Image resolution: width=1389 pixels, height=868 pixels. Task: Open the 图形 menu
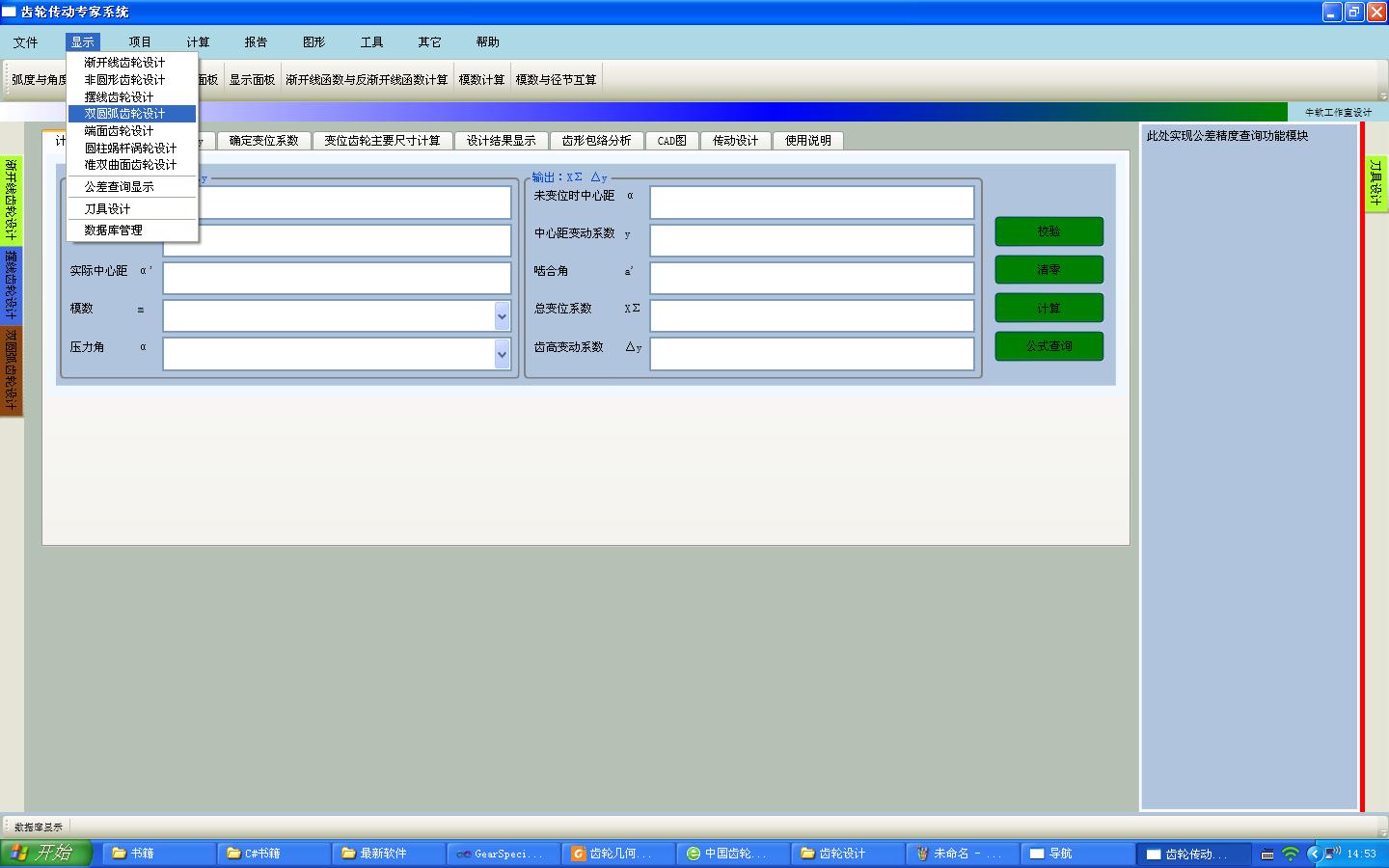(313, 41)
